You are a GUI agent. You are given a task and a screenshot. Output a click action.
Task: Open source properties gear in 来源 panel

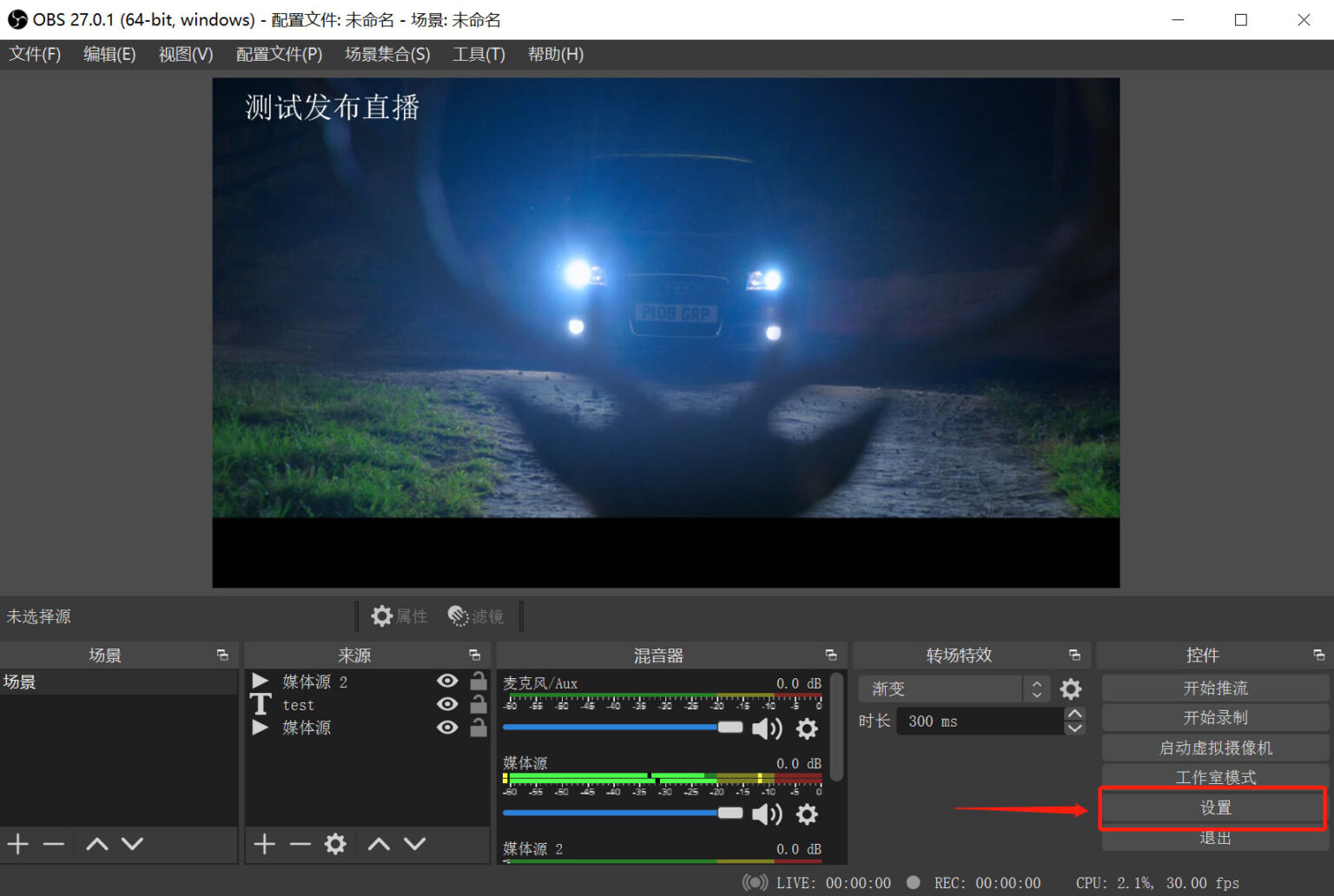[335, 843]
